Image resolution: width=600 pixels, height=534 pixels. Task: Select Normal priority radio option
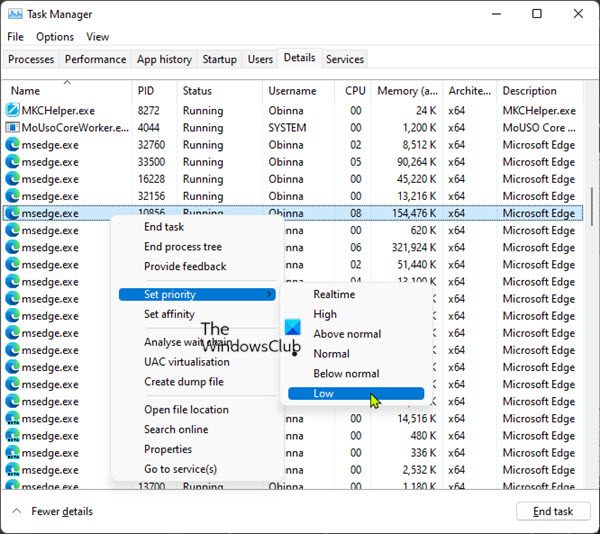pos(331,353)
